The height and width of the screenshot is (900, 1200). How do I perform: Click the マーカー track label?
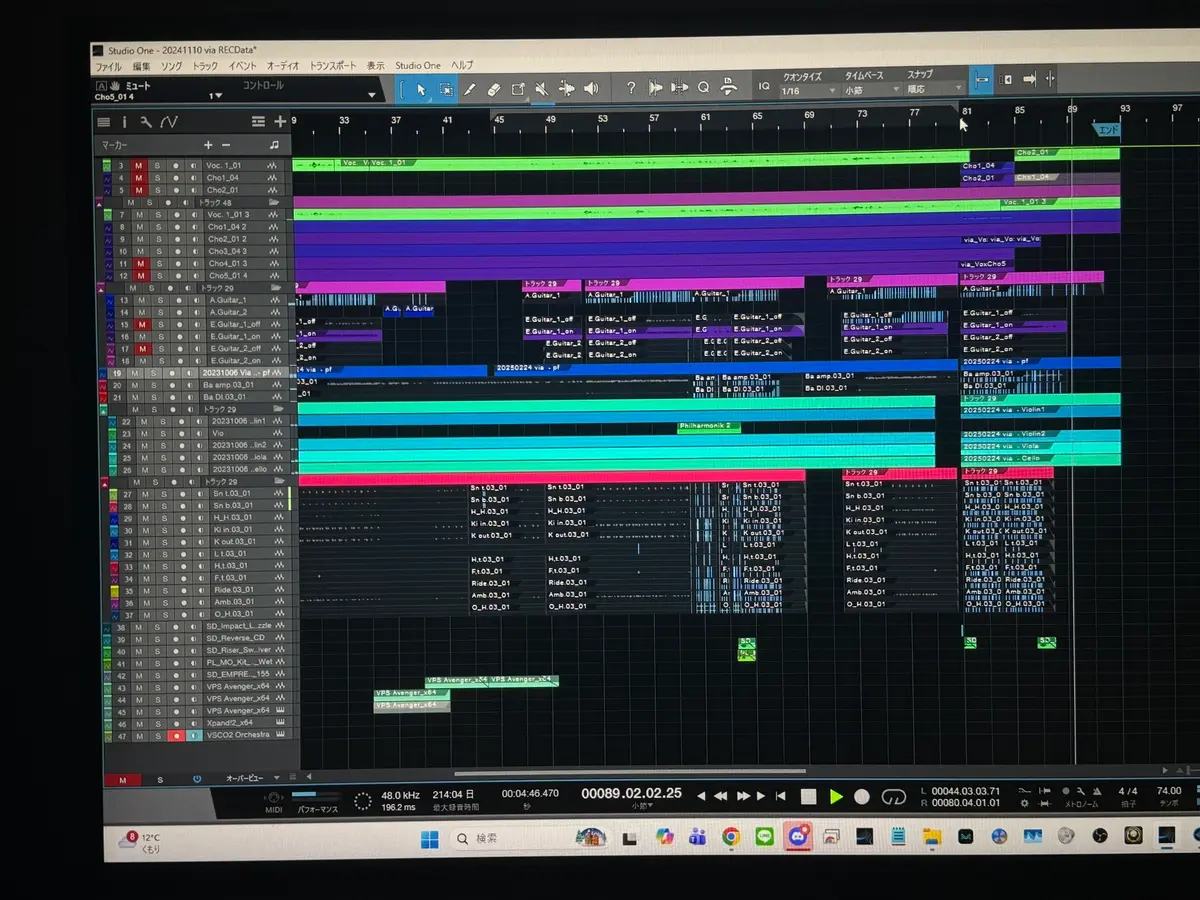click(x=115, y=145)
